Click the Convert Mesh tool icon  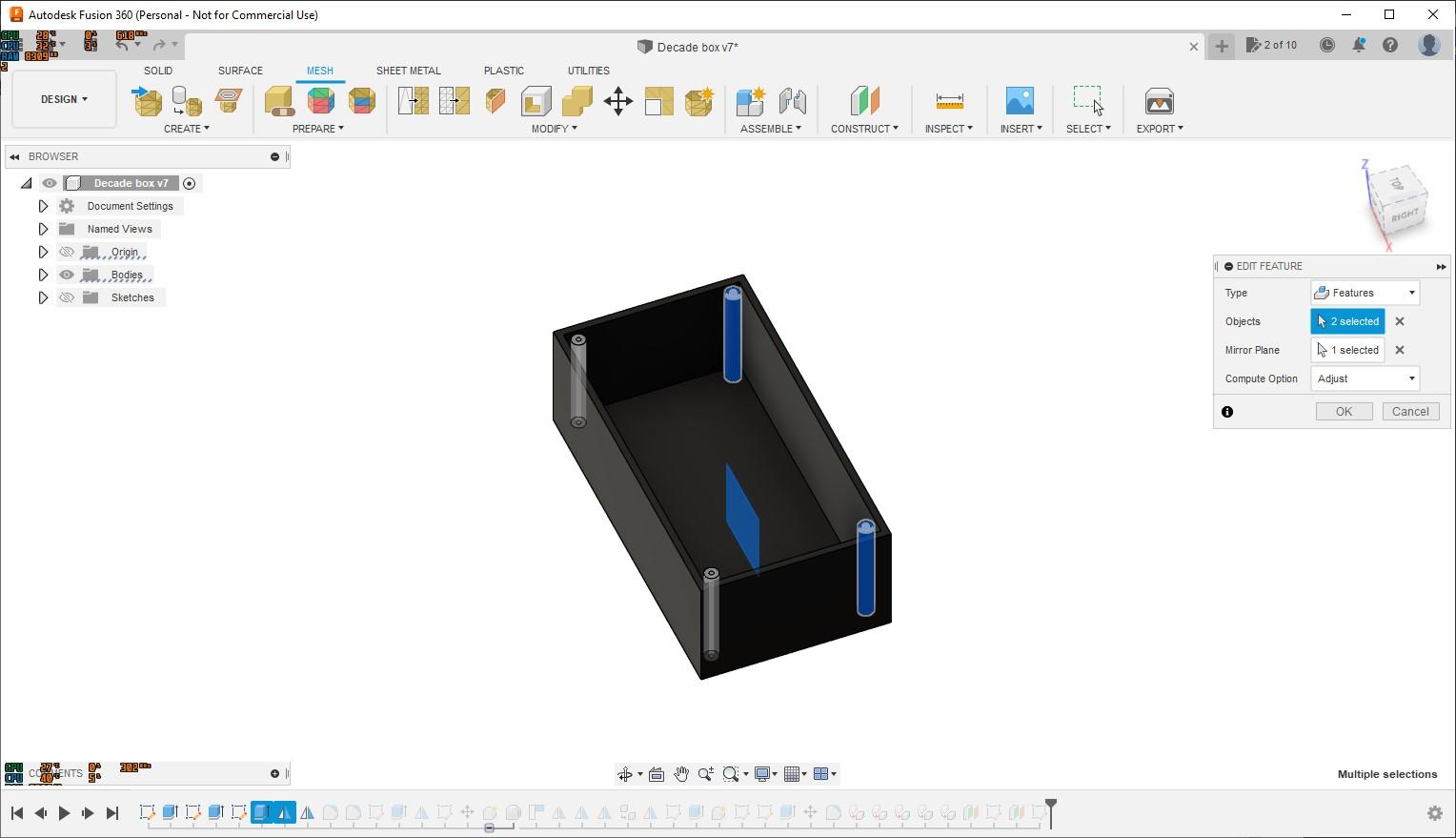click(698, 101)
